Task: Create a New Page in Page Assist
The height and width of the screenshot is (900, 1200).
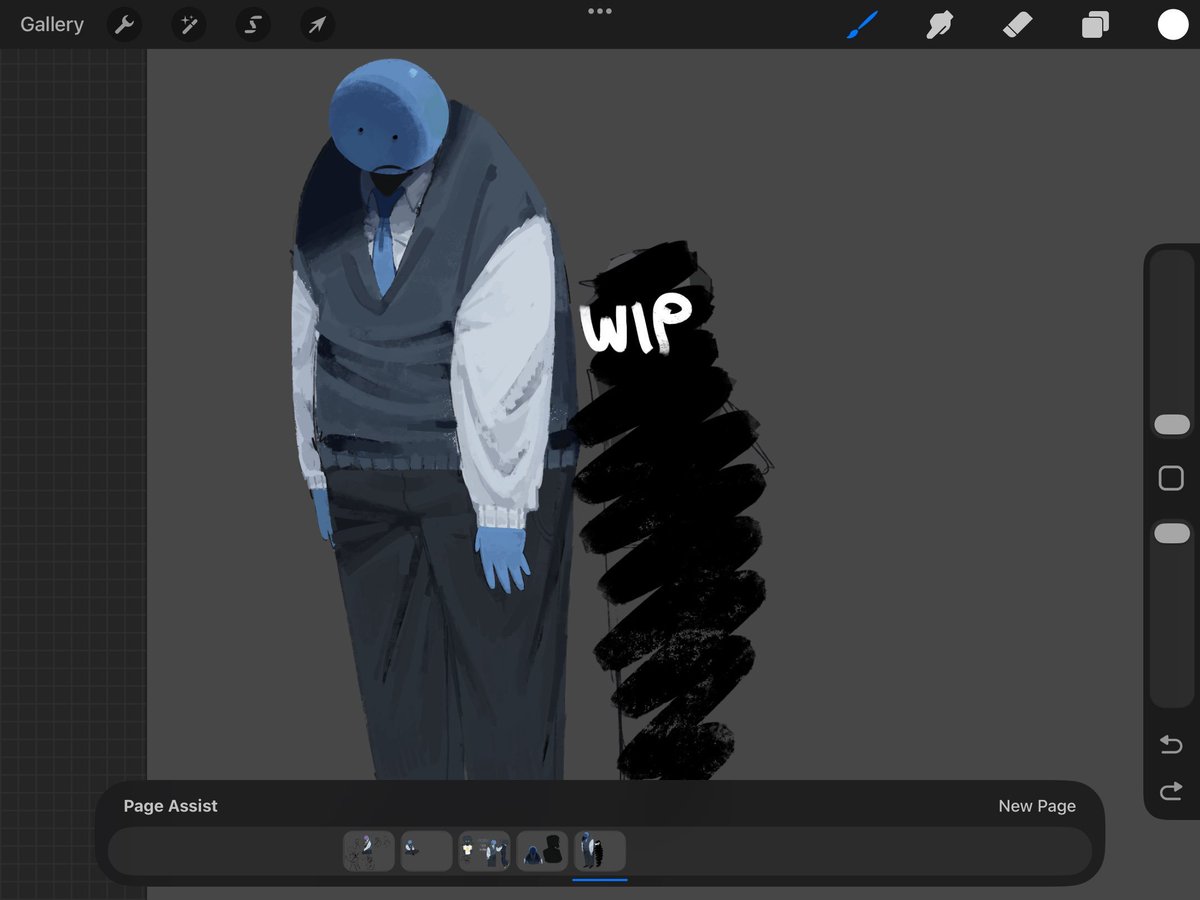Action: click(x=1037, y=806)
